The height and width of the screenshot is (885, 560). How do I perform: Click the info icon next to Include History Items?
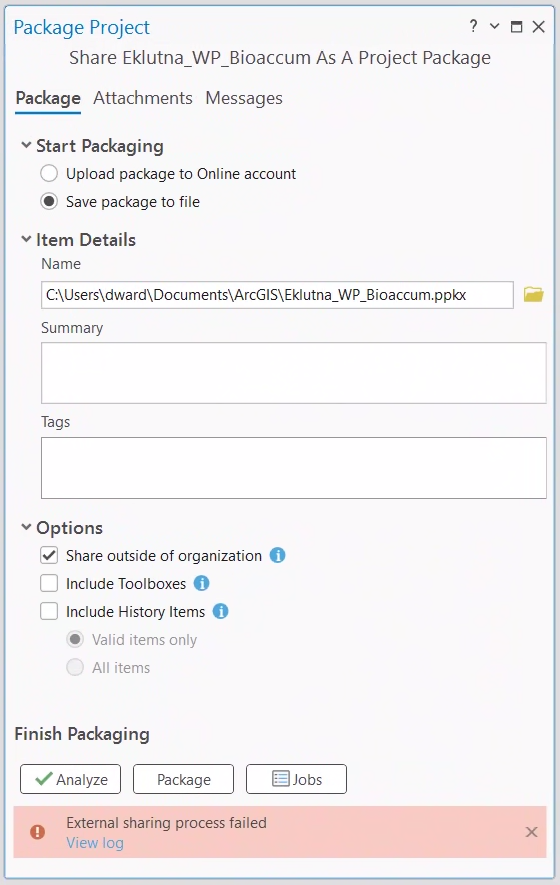(220, 611)
